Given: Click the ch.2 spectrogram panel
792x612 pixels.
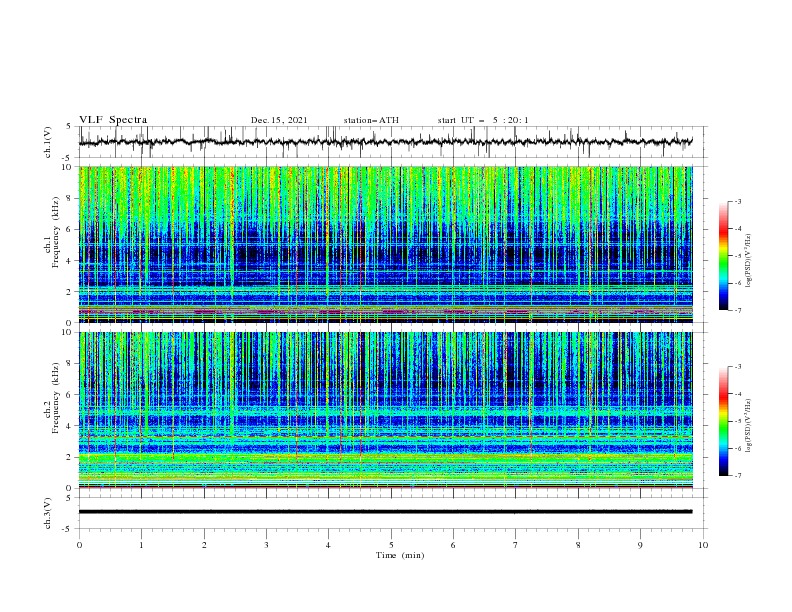Looking at the screenshot, I should 386,410.
